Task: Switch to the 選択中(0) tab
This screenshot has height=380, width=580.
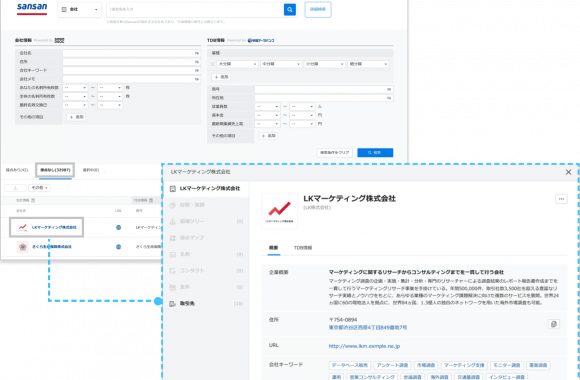Action: point(91,170)
